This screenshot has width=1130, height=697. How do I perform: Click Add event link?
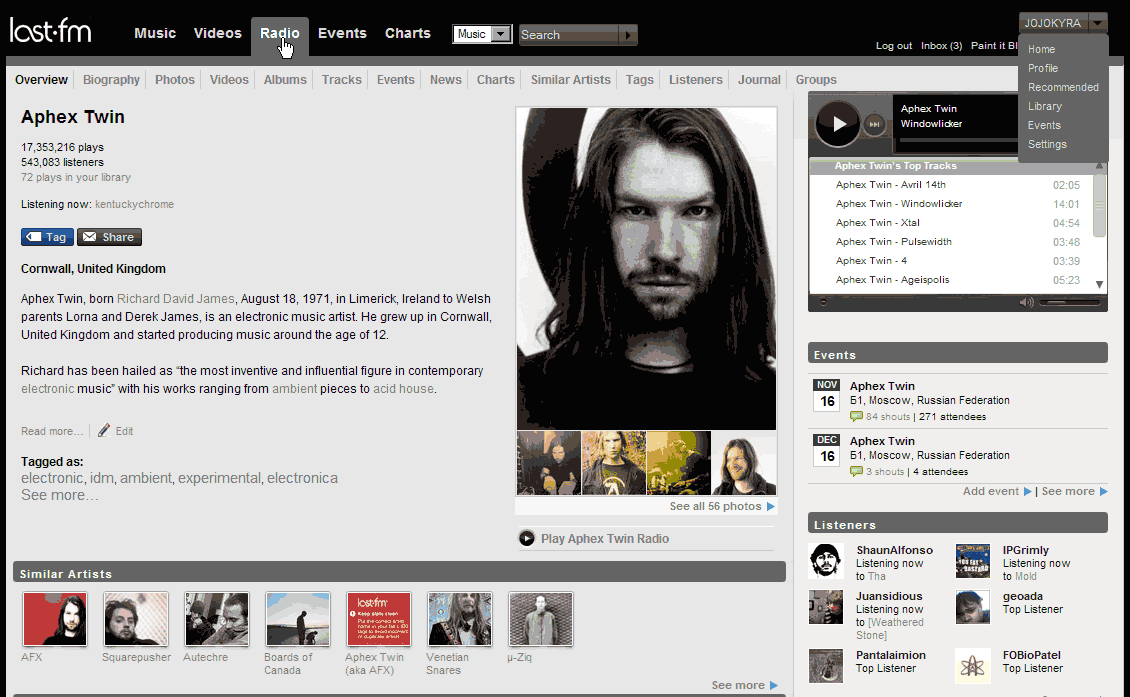991,491
